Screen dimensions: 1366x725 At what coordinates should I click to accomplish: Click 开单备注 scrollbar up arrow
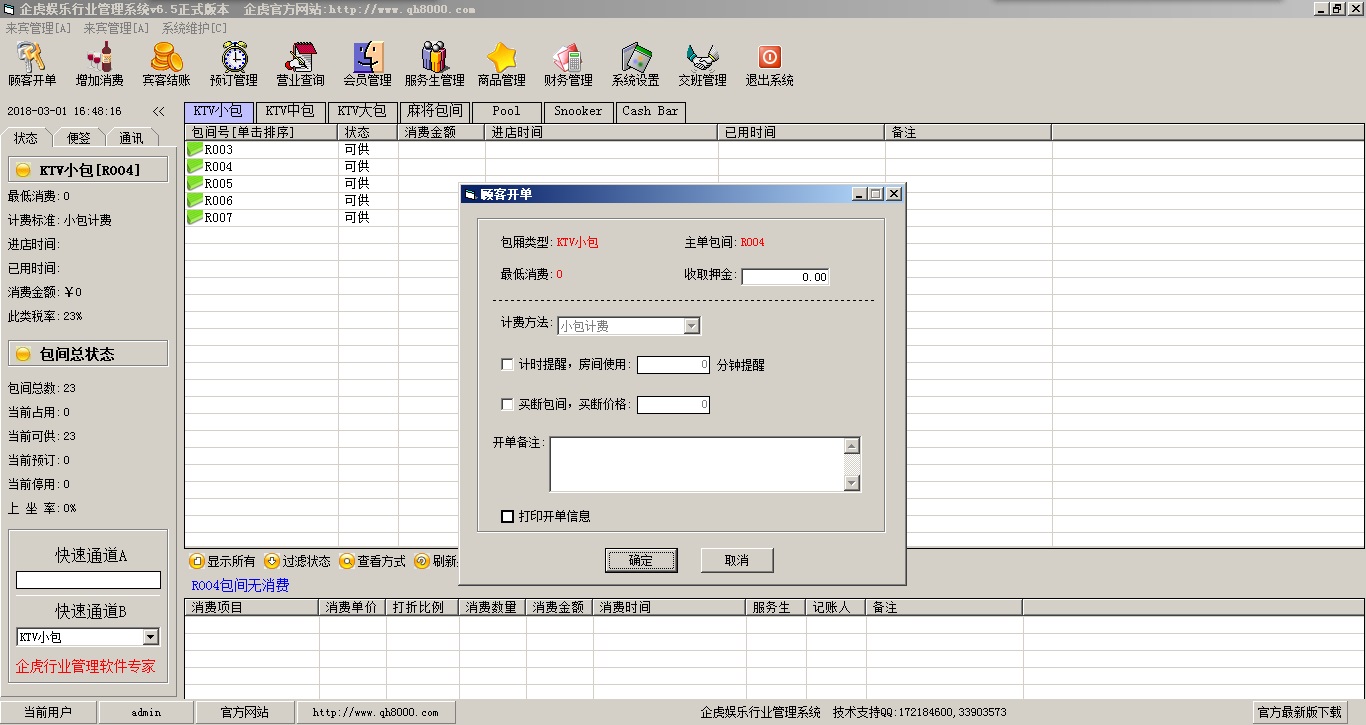tap(852, 446)
